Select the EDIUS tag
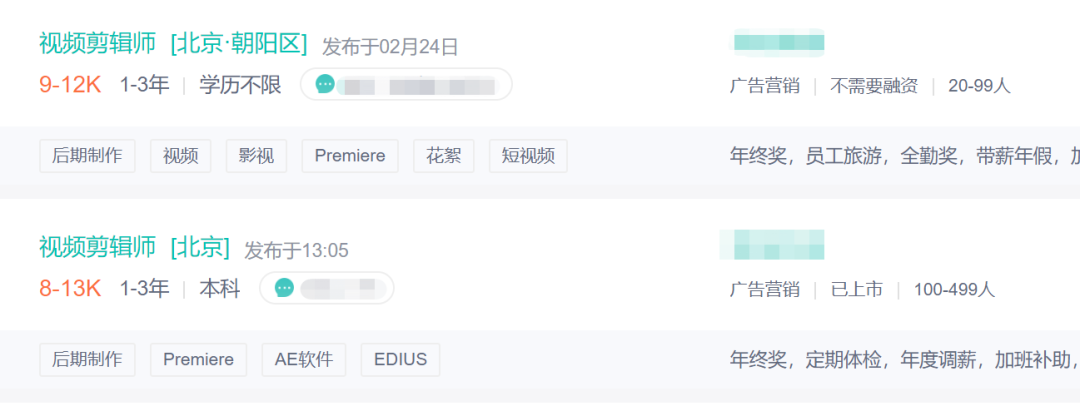The height and width of the screenshot is (411, 1080). pyautogui.click(x=400, y=359)
